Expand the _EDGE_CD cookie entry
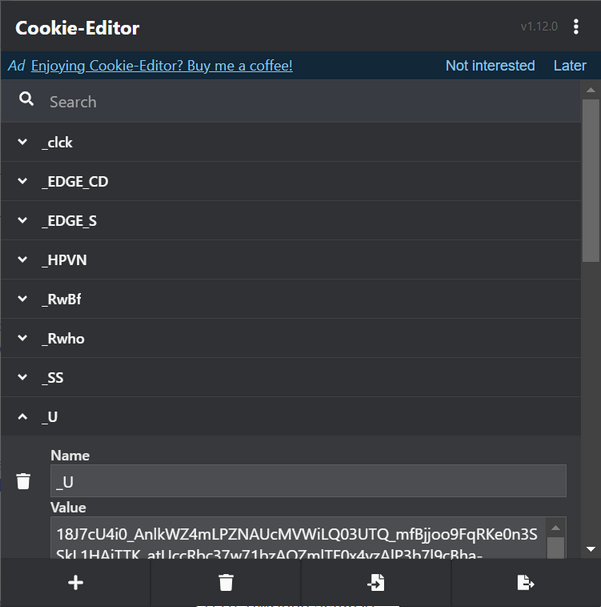Screen dimensions: 601x607 tap(23, 181)
